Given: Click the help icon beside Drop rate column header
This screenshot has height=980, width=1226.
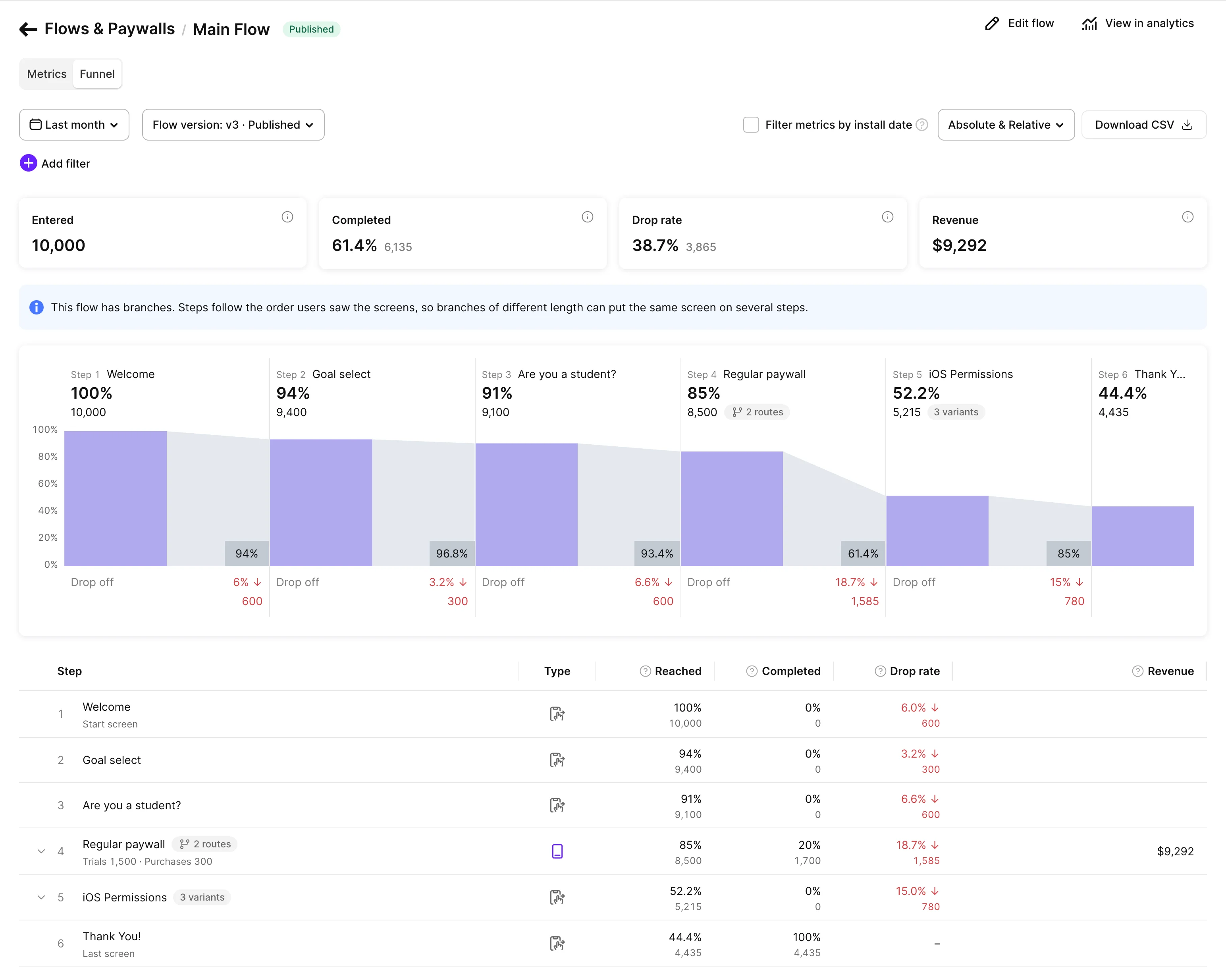Looking at the screenshot, I should (880, 671).
